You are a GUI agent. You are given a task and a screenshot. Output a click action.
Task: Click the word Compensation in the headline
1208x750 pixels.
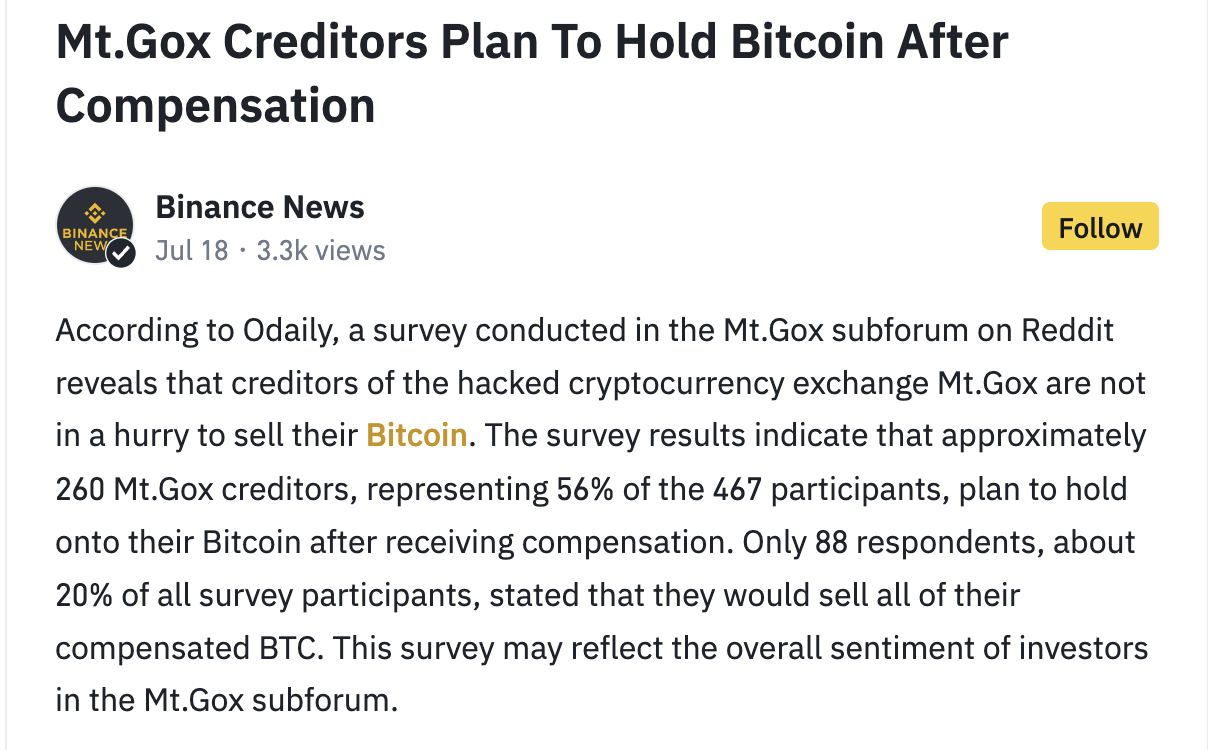click(x=216, y=105)
